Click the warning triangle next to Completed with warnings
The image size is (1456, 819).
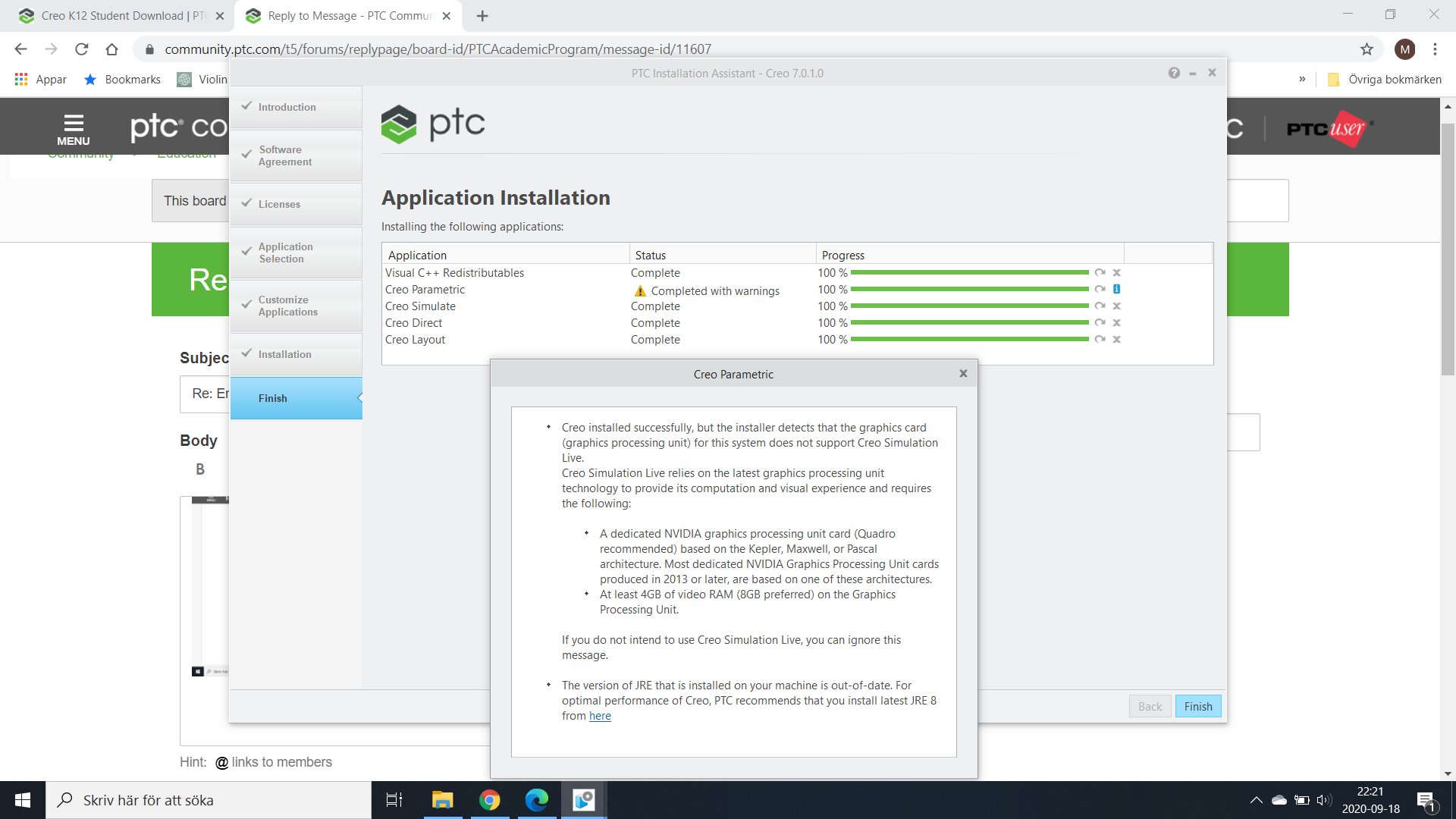click(639, 290)
